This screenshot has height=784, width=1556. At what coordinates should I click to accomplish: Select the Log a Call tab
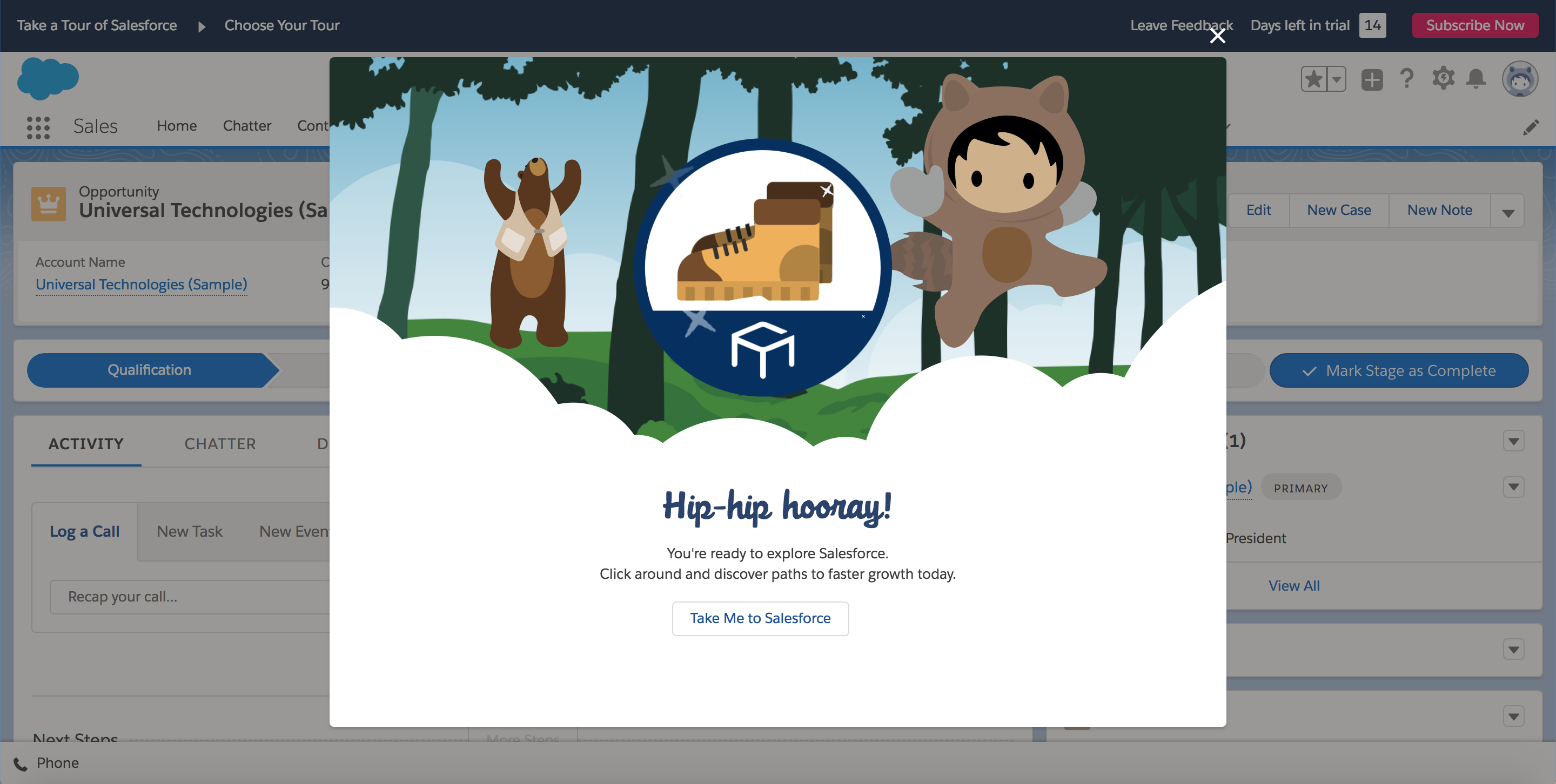point(85,531)
